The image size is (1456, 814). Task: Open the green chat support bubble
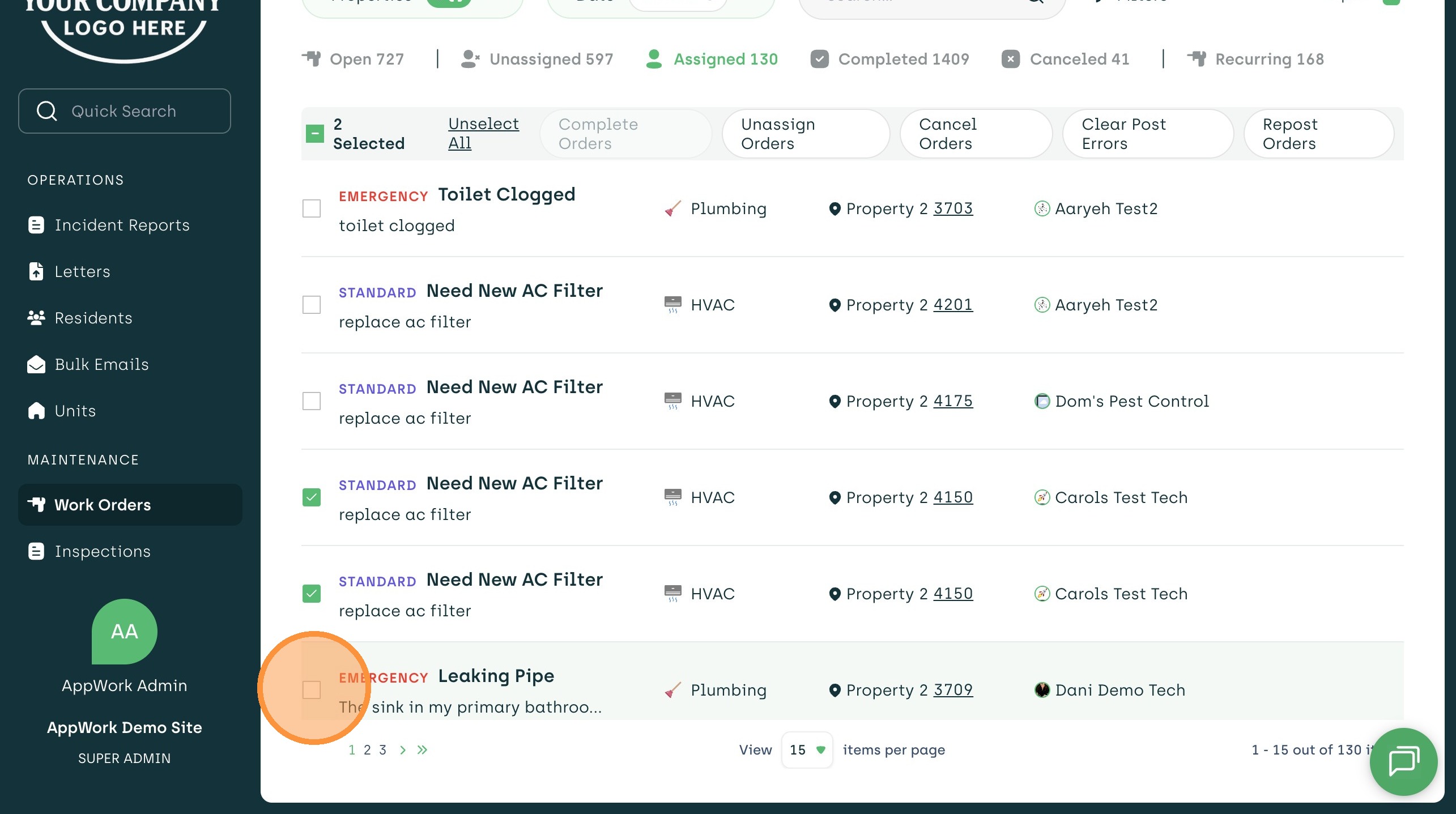(x=1403, y=761)
